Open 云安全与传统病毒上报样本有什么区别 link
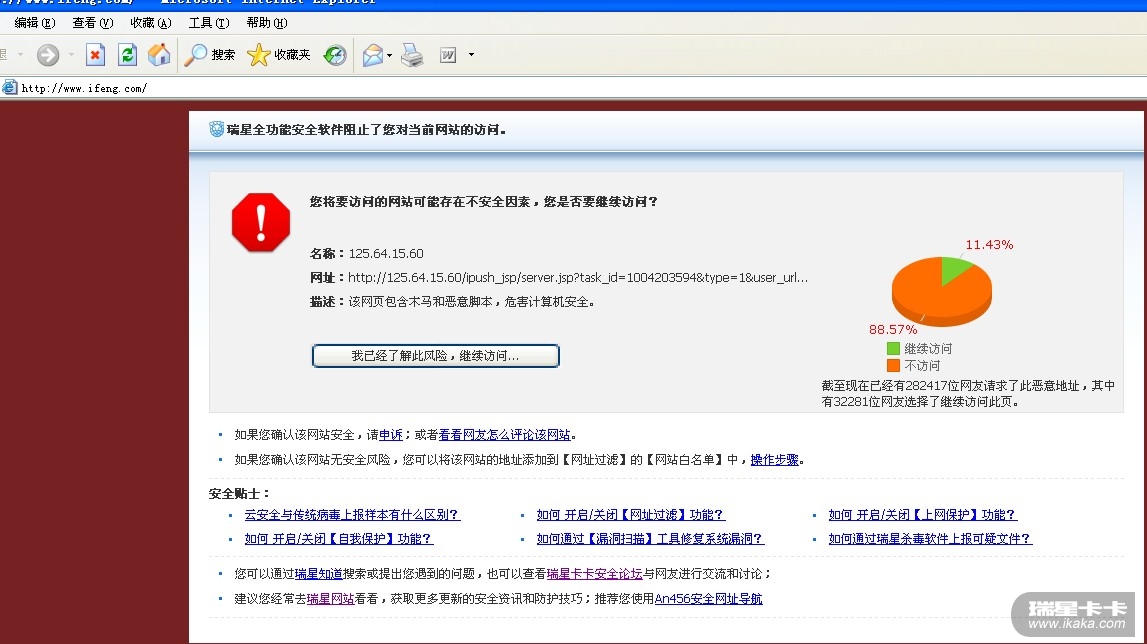 [x=352, y=514]
